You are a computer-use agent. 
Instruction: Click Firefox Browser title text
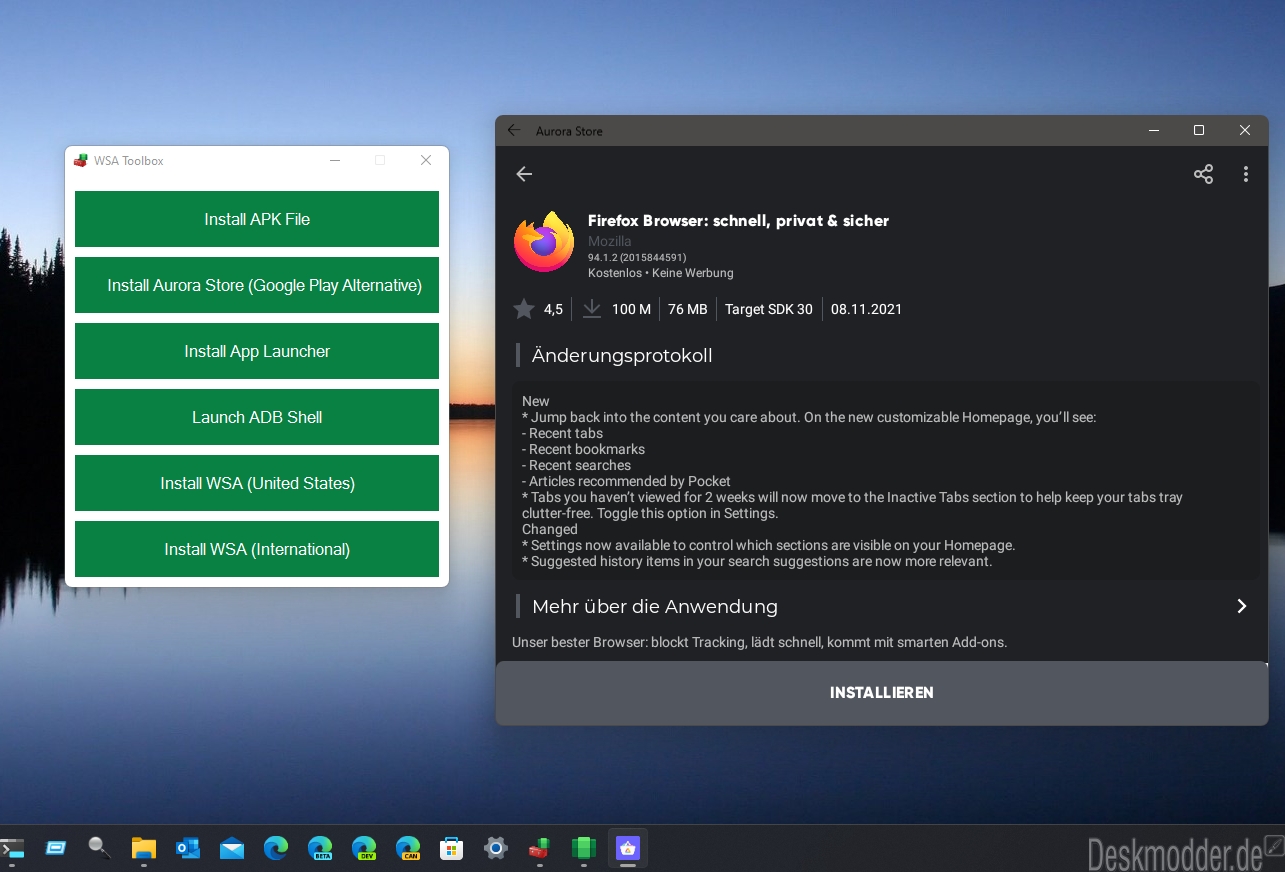click(x=738, y=220)
